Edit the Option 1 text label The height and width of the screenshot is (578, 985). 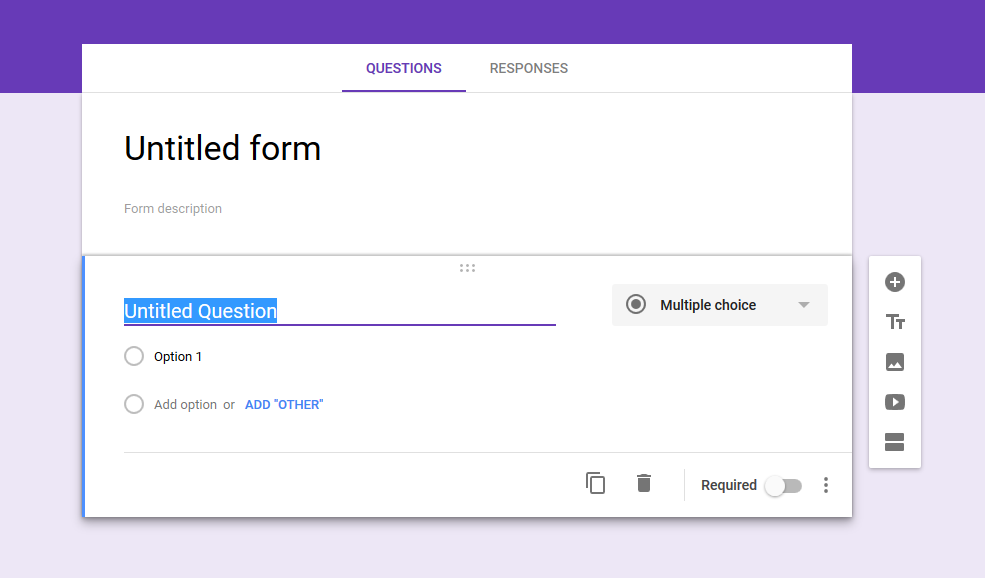tap(178, 357)
